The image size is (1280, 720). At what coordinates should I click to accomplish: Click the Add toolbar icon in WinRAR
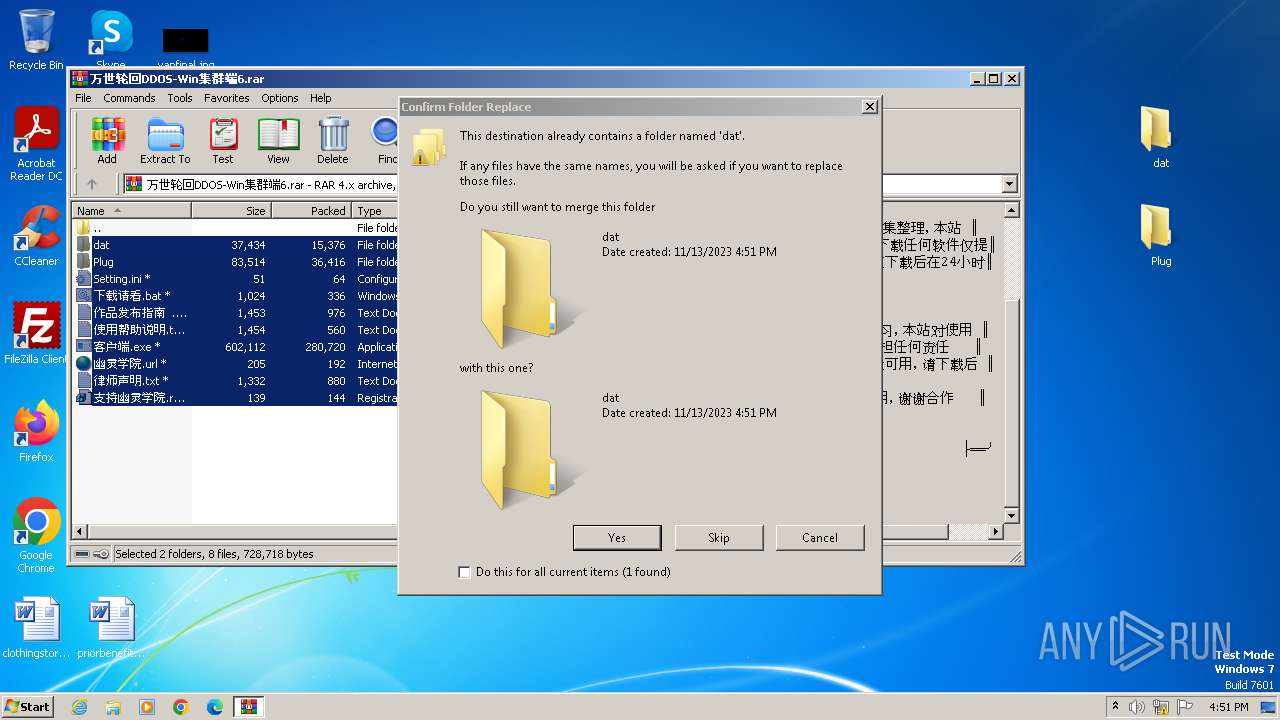click(107, 141)
